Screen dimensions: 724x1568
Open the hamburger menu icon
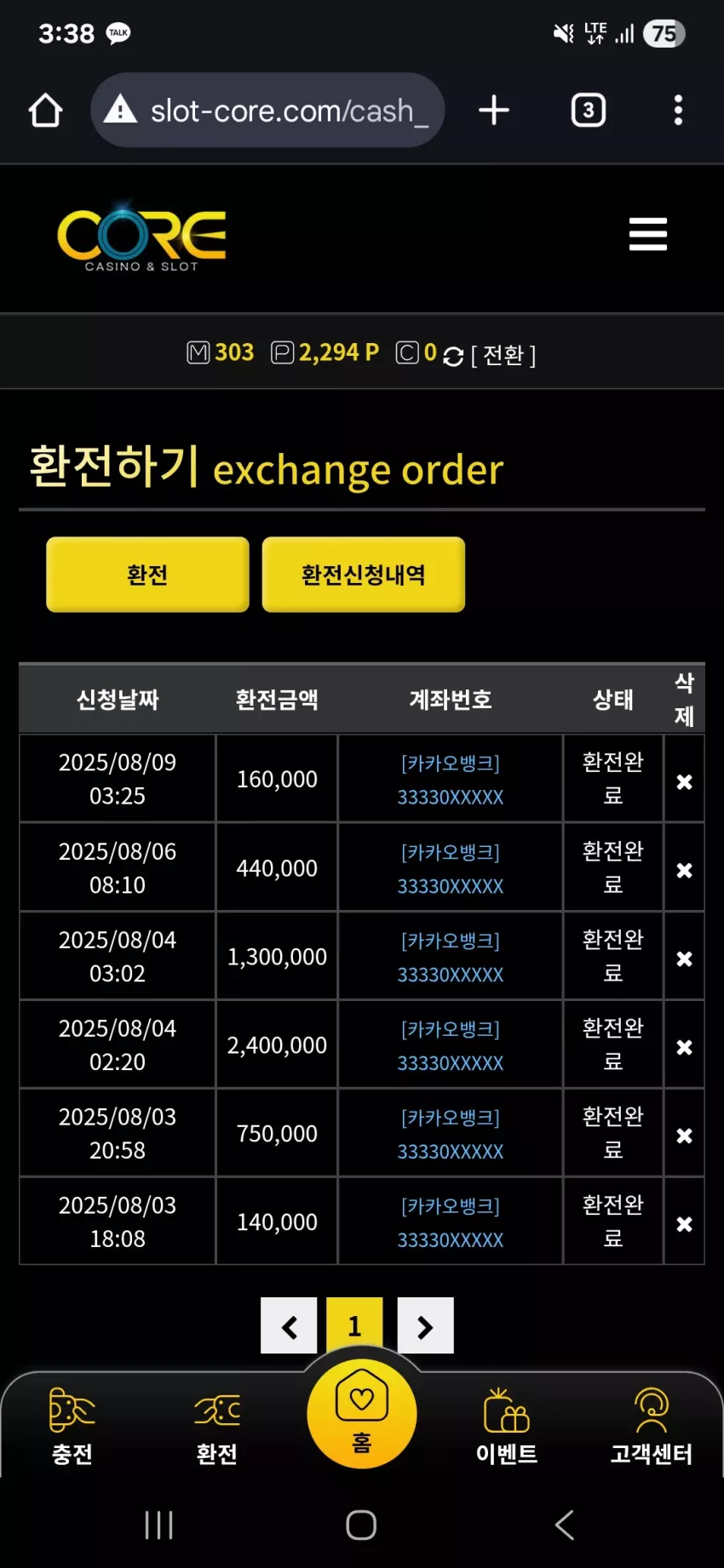647,234
